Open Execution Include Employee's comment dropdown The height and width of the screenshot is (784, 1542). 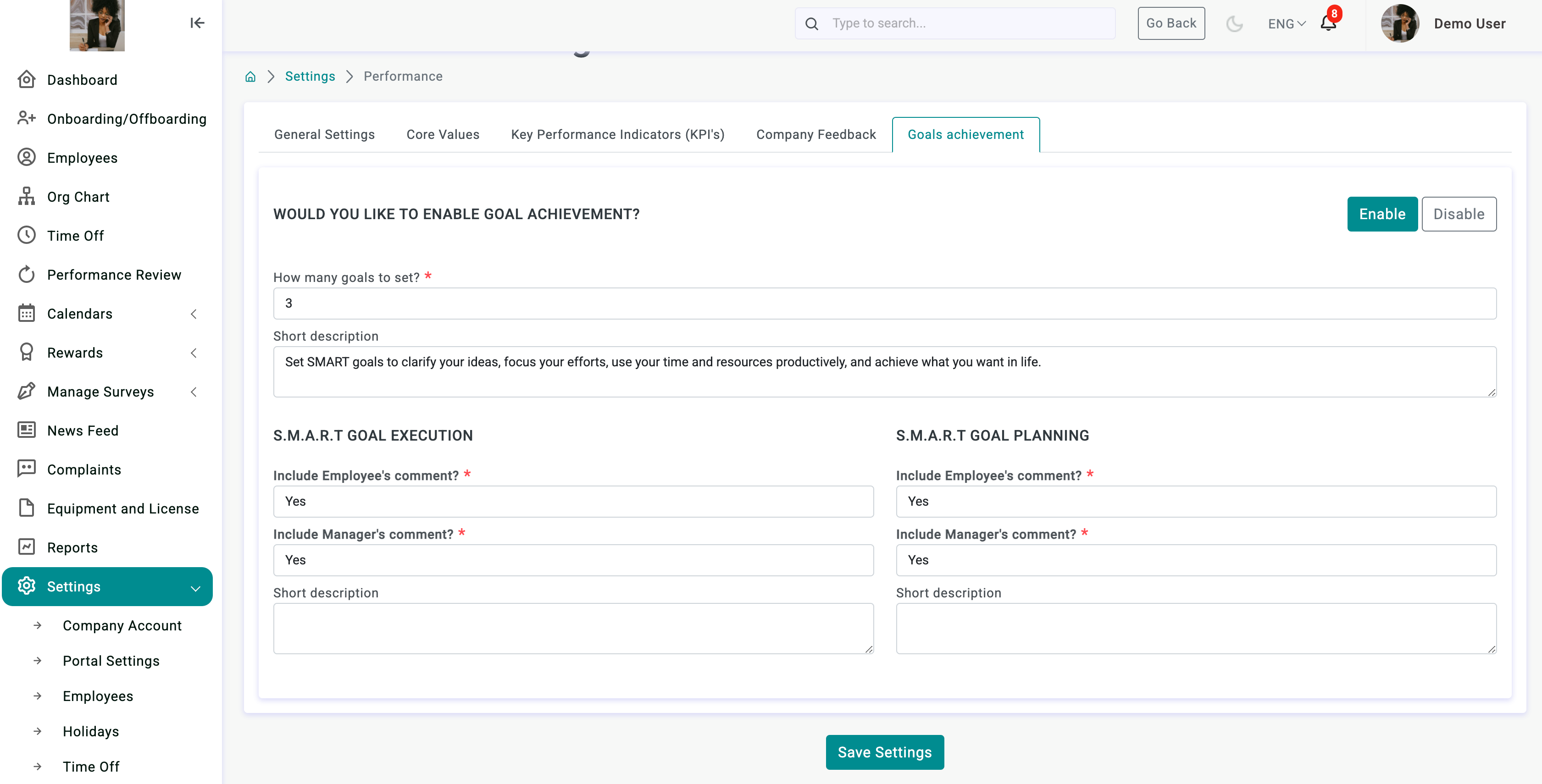pyautogui.click(x=573, y=501)
